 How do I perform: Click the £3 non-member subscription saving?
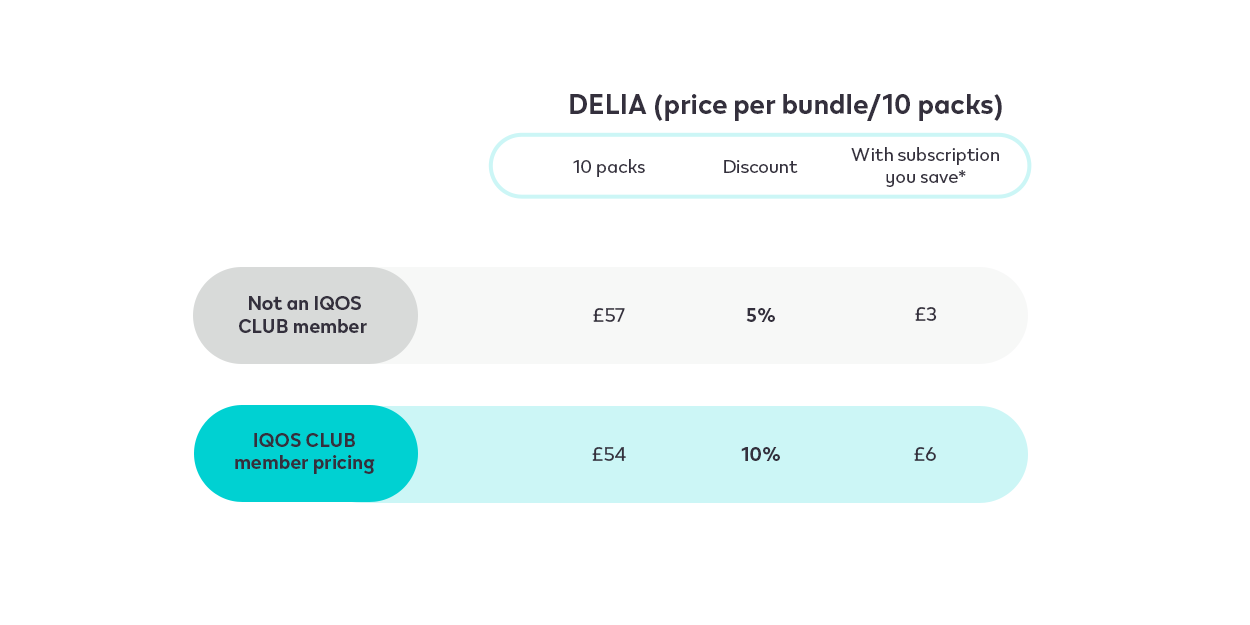[925, 314]
